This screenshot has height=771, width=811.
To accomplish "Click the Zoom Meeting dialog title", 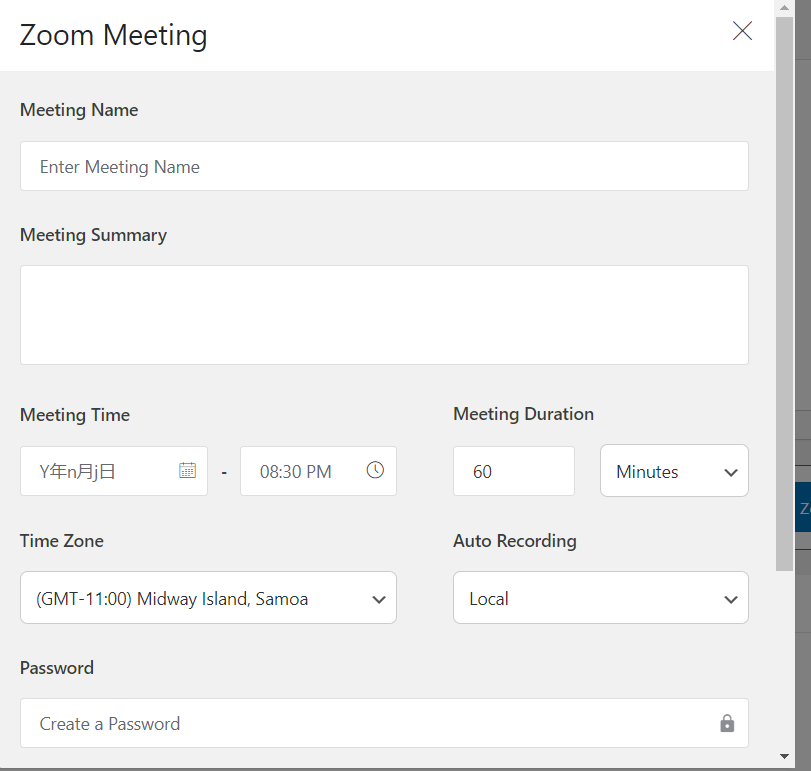I will (114, 35).
